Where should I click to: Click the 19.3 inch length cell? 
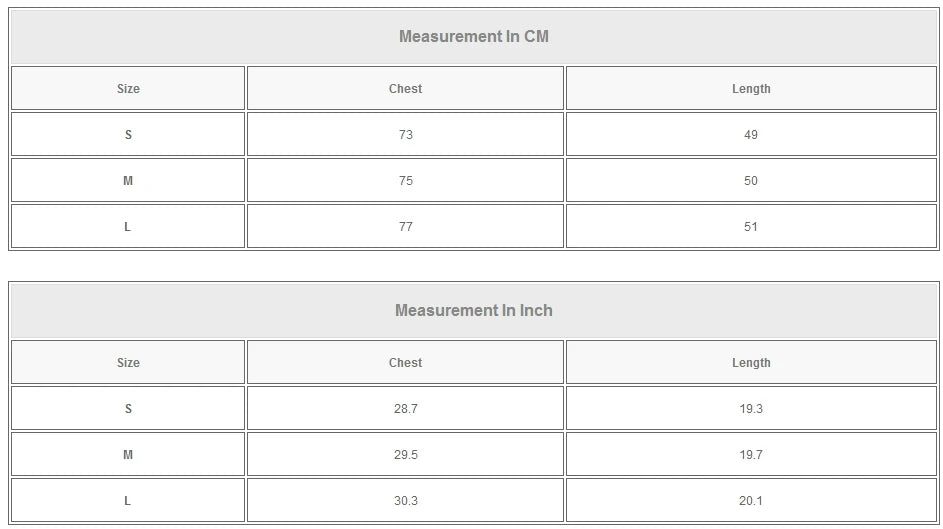[x=751, y=409]
